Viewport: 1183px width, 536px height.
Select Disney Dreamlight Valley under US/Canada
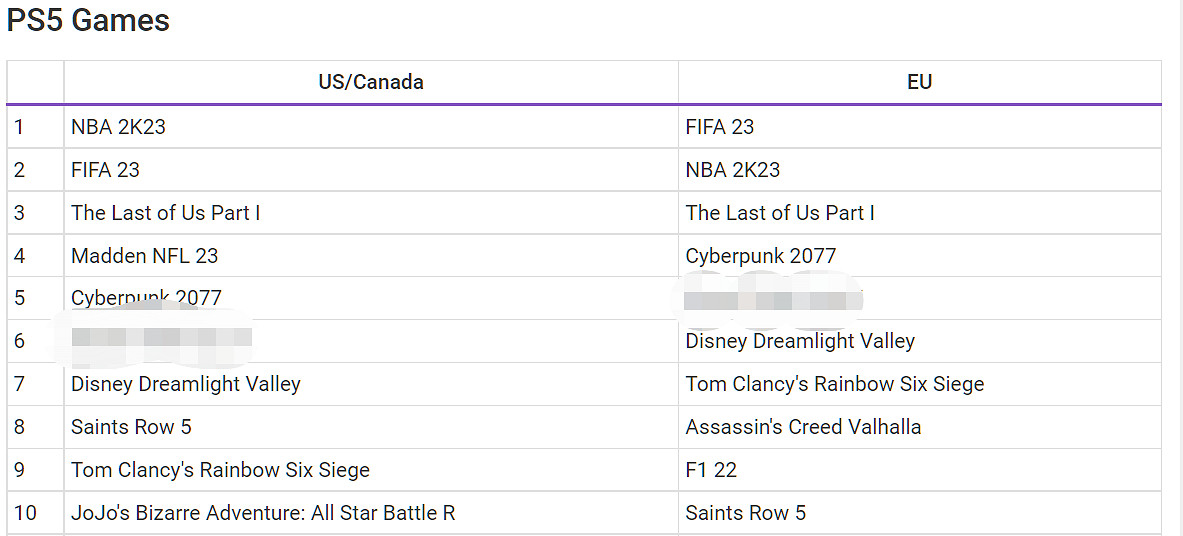tap(186, 384)
